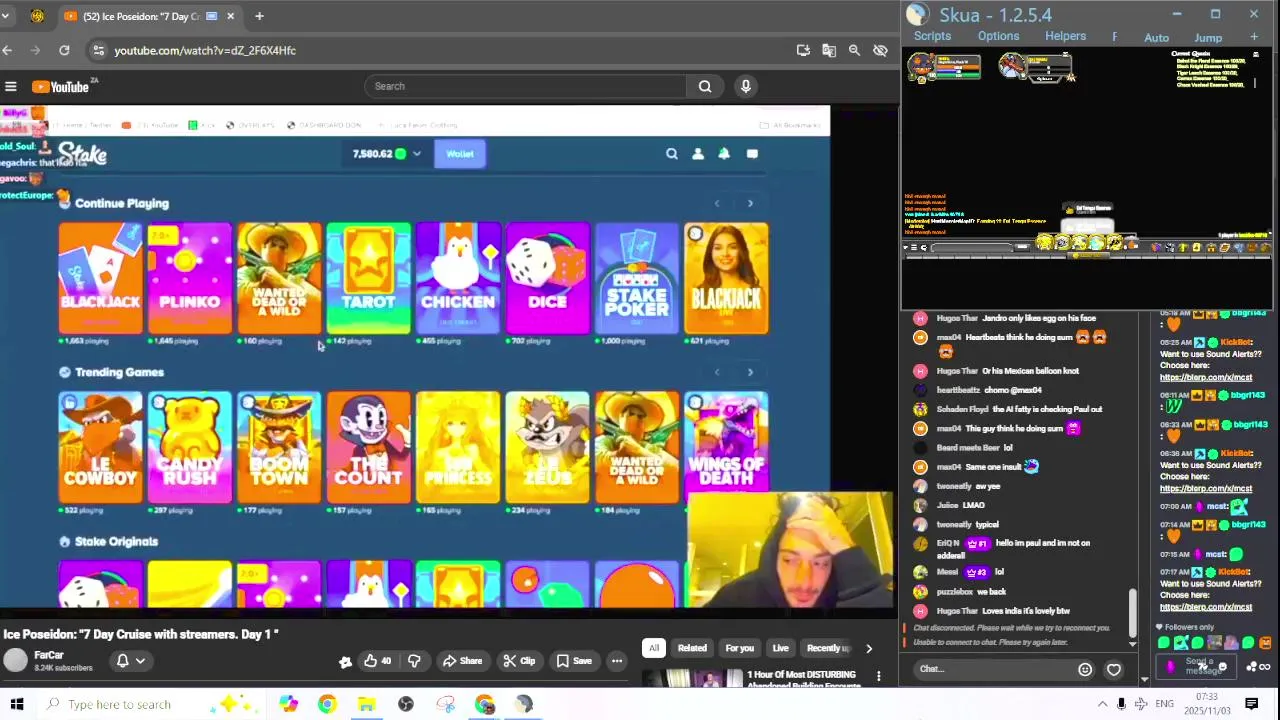Open OBS Studio from the taskbar

[x=406, y=704]
